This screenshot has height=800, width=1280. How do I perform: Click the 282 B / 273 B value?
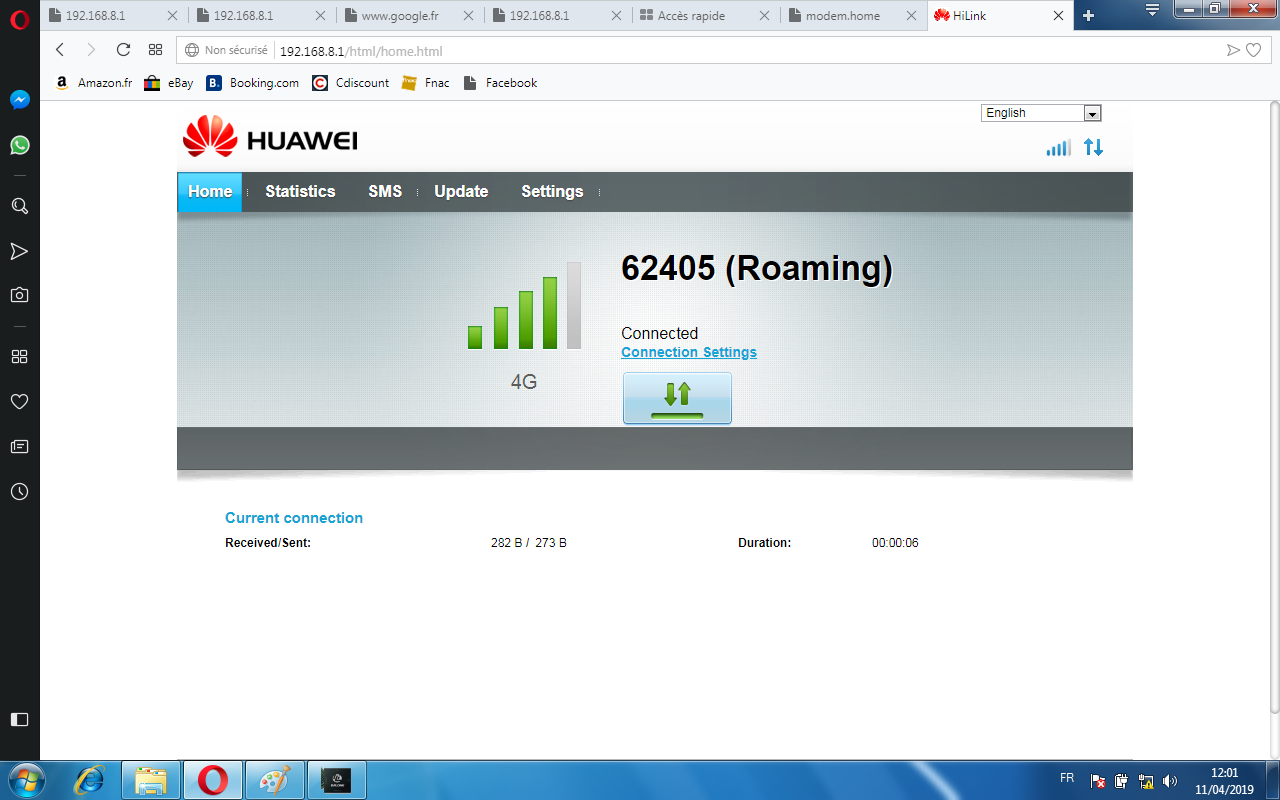click(x=528, y=543)
